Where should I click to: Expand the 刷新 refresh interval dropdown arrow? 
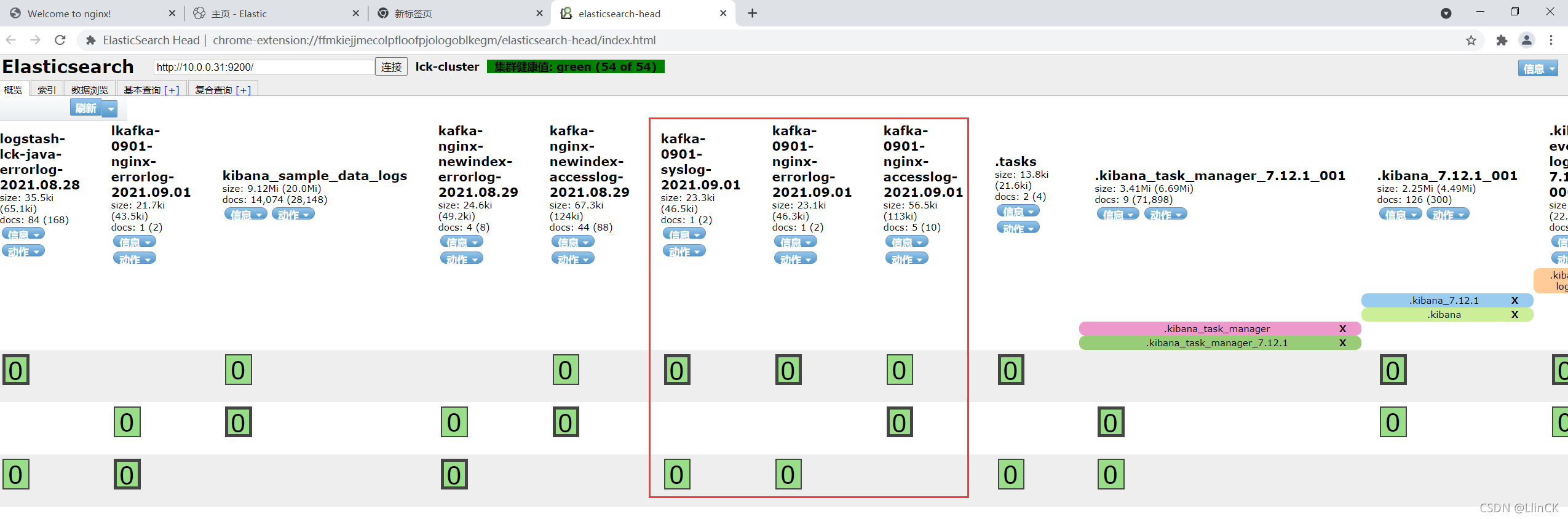tap(111, 109)
